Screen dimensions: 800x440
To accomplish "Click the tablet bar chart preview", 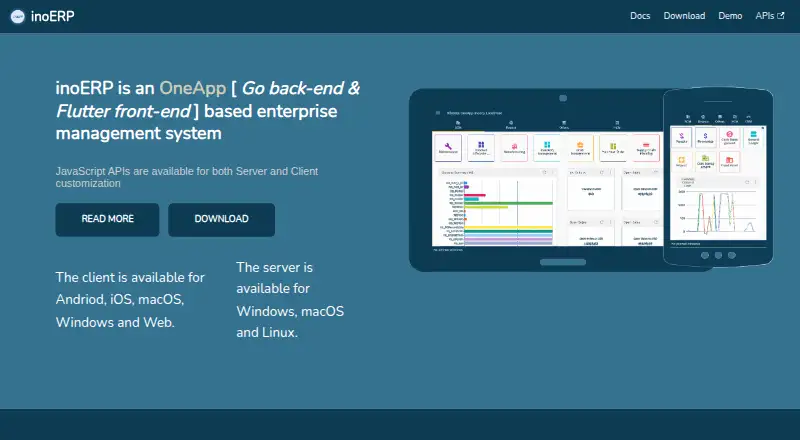I will [x=497, y=212].
